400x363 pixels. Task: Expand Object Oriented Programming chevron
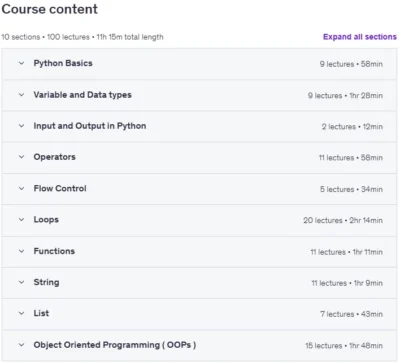(21, 345)
